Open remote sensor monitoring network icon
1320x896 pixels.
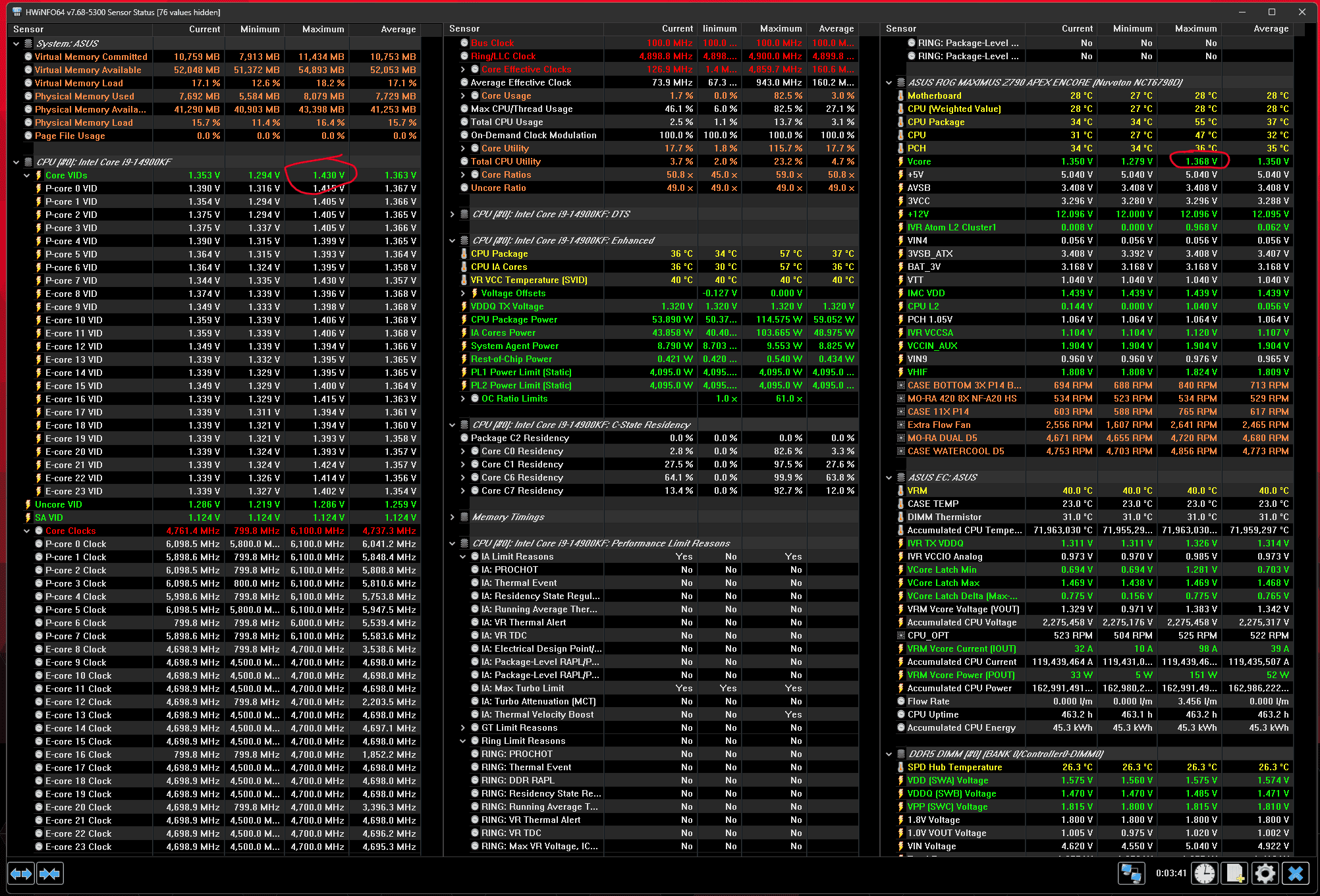tap(1131, 874)
